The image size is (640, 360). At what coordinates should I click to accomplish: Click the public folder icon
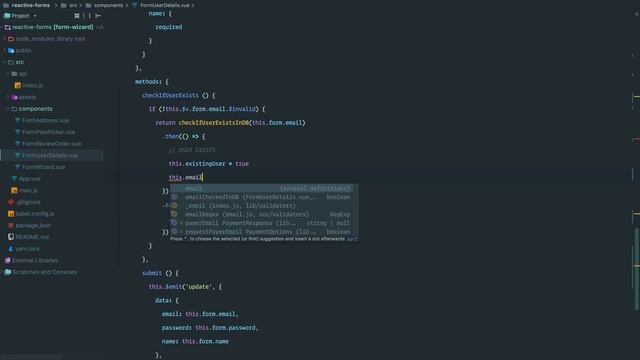tap(11, 51)
